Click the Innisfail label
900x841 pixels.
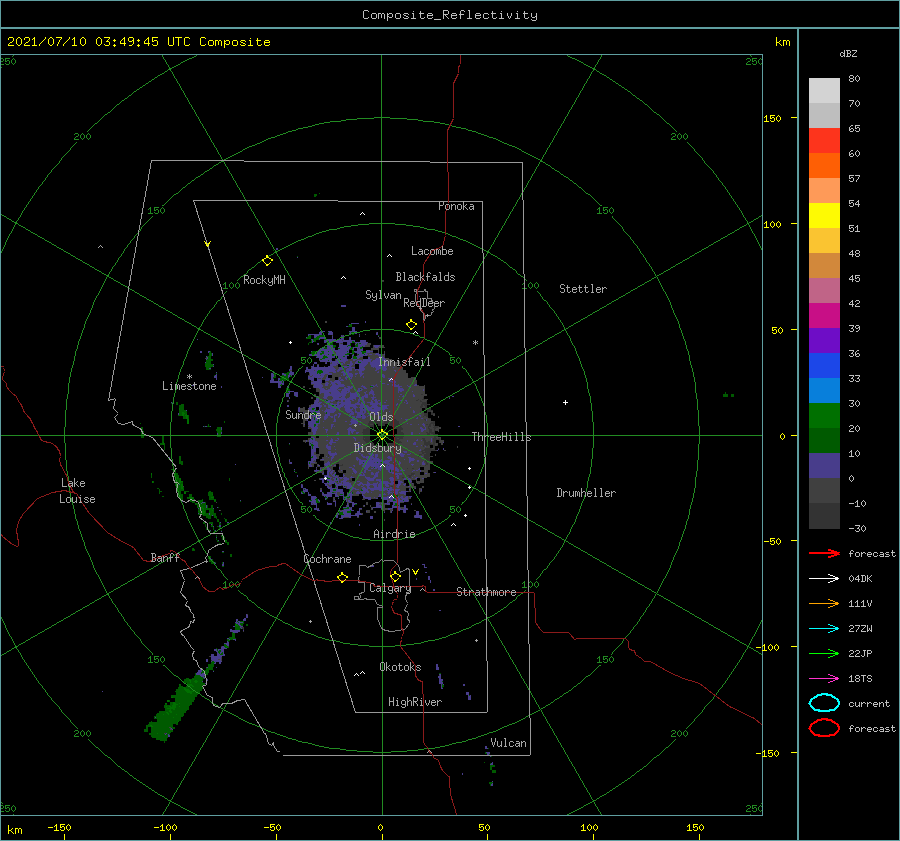point(404,362)
